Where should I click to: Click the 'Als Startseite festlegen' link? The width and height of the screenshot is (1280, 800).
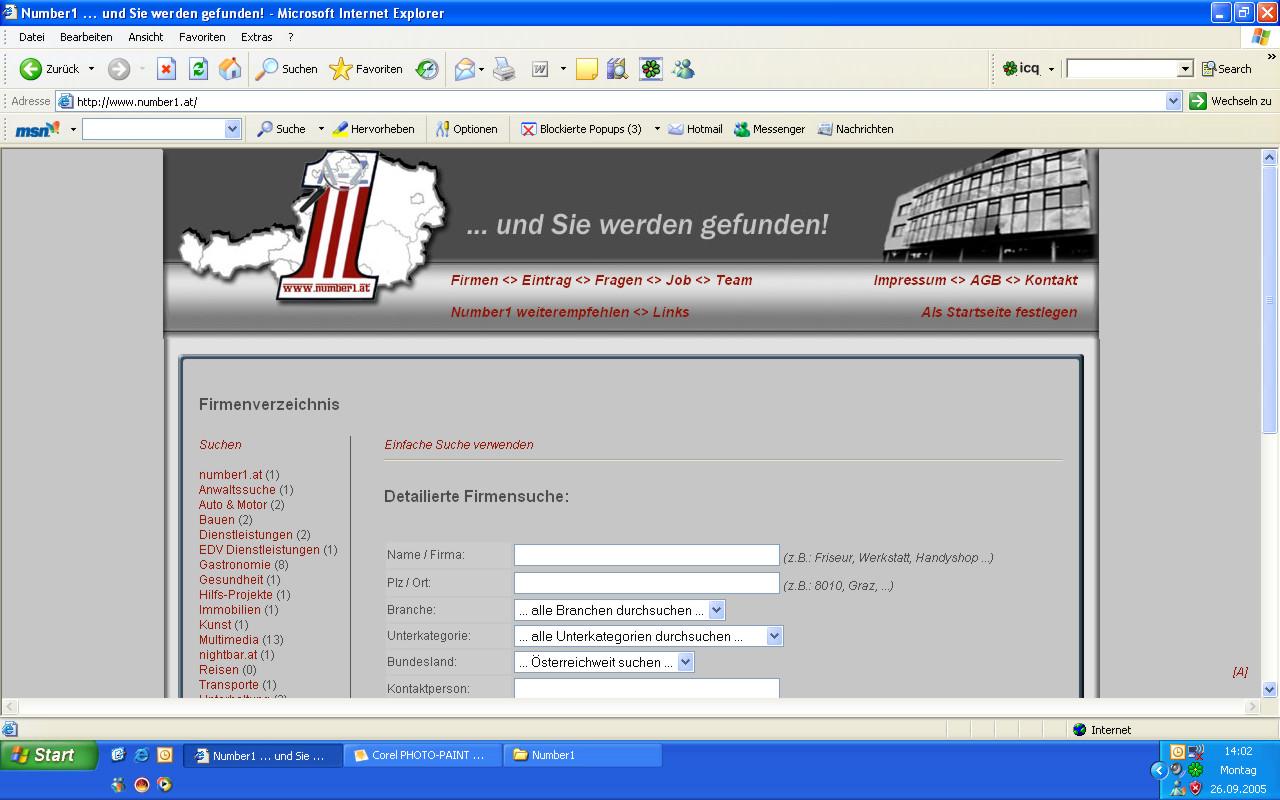coord(999,312)
